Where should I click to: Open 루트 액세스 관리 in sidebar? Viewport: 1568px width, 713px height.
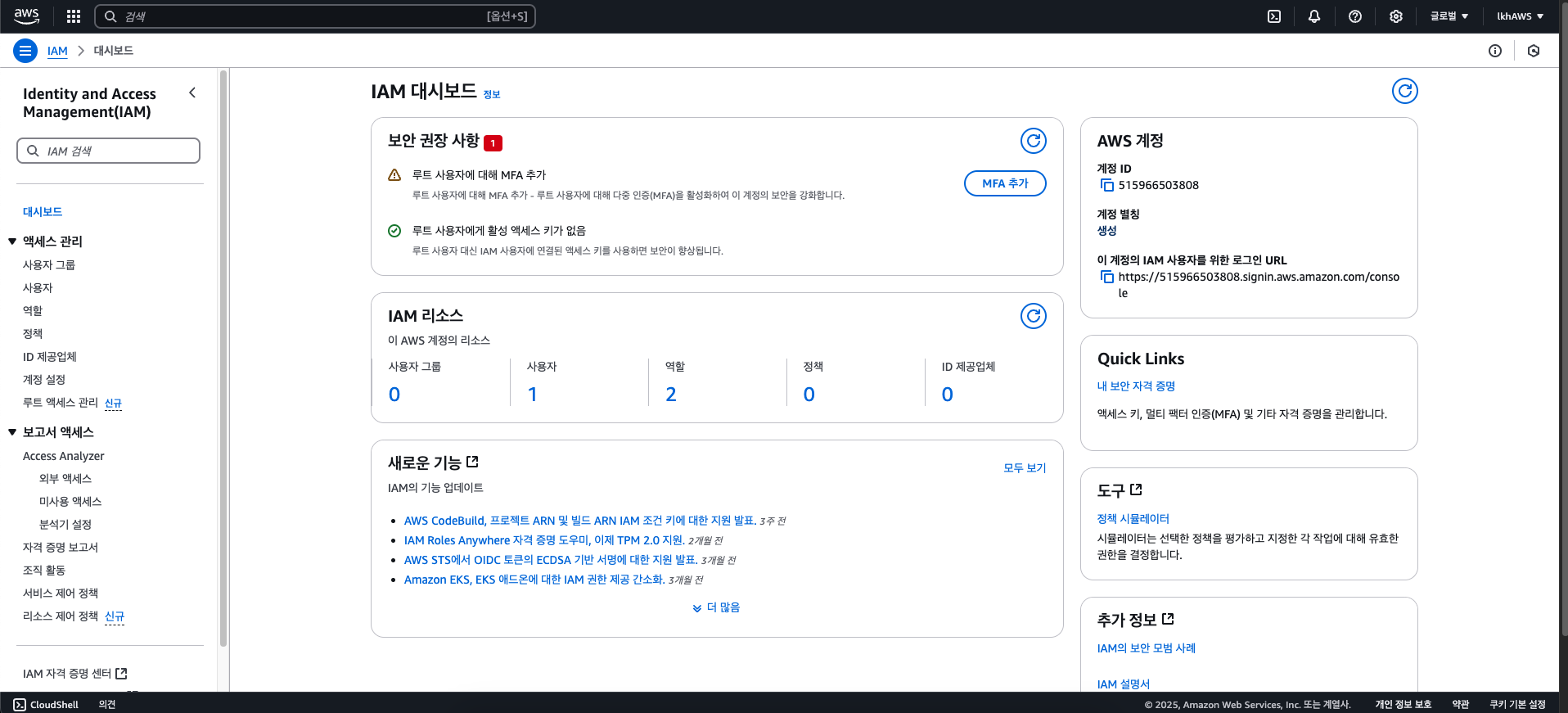click(61, 403)
